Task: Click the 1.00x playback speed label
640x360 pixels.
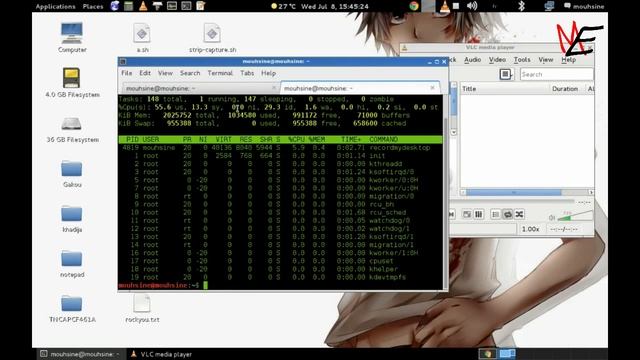Action: [x=531, y=229]
